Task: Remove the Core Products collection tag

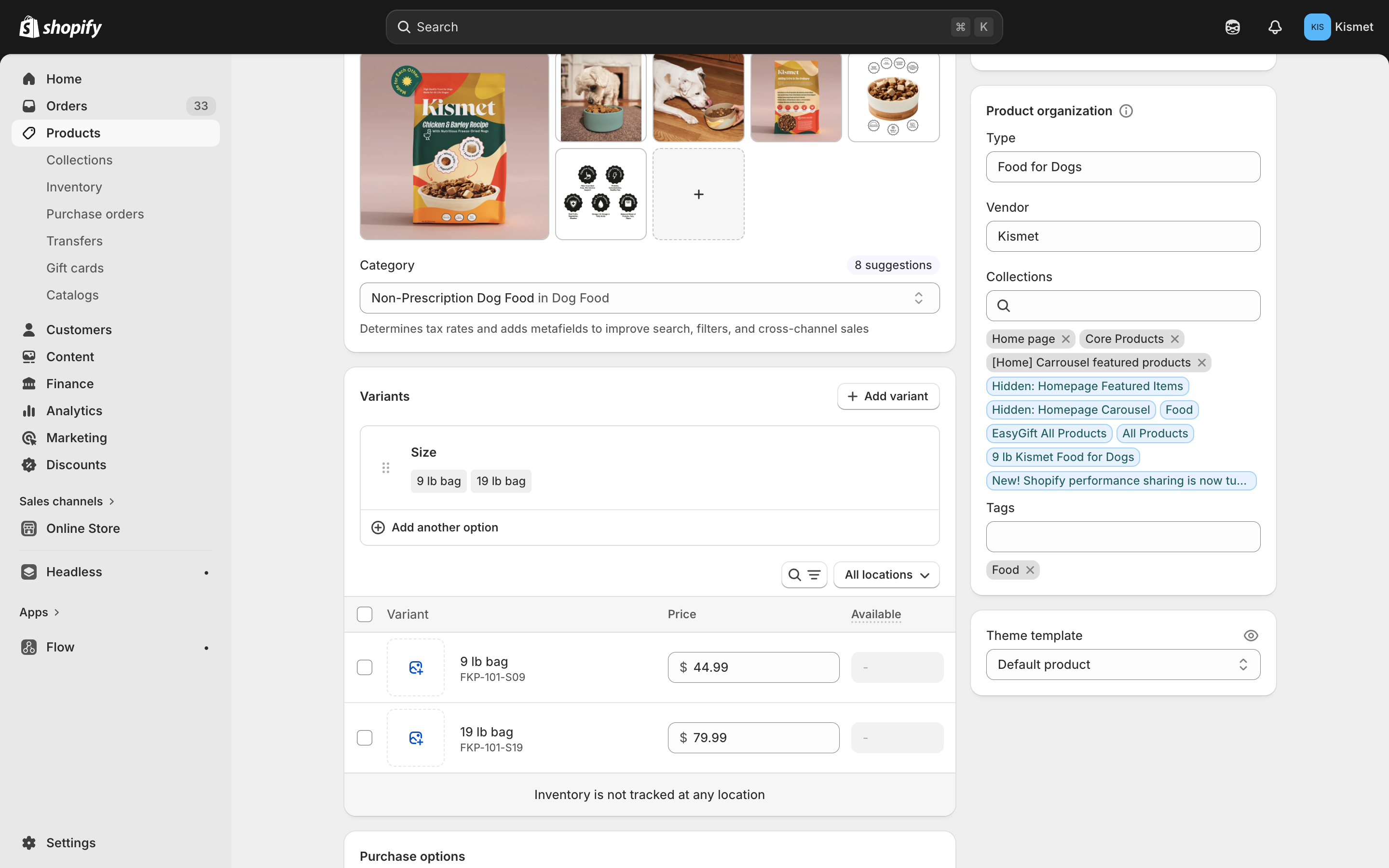Action: tap(1174, 339)
